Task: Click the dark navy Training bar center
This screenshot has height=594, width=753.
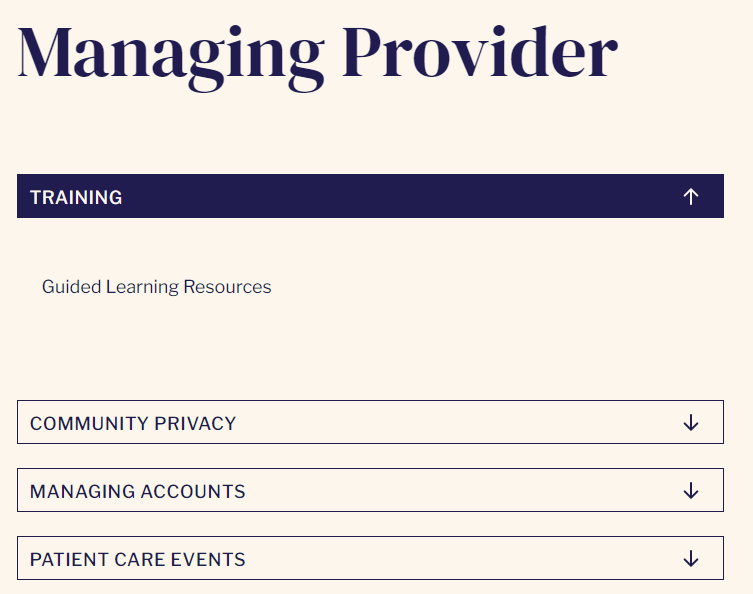Action: point(370,196)
